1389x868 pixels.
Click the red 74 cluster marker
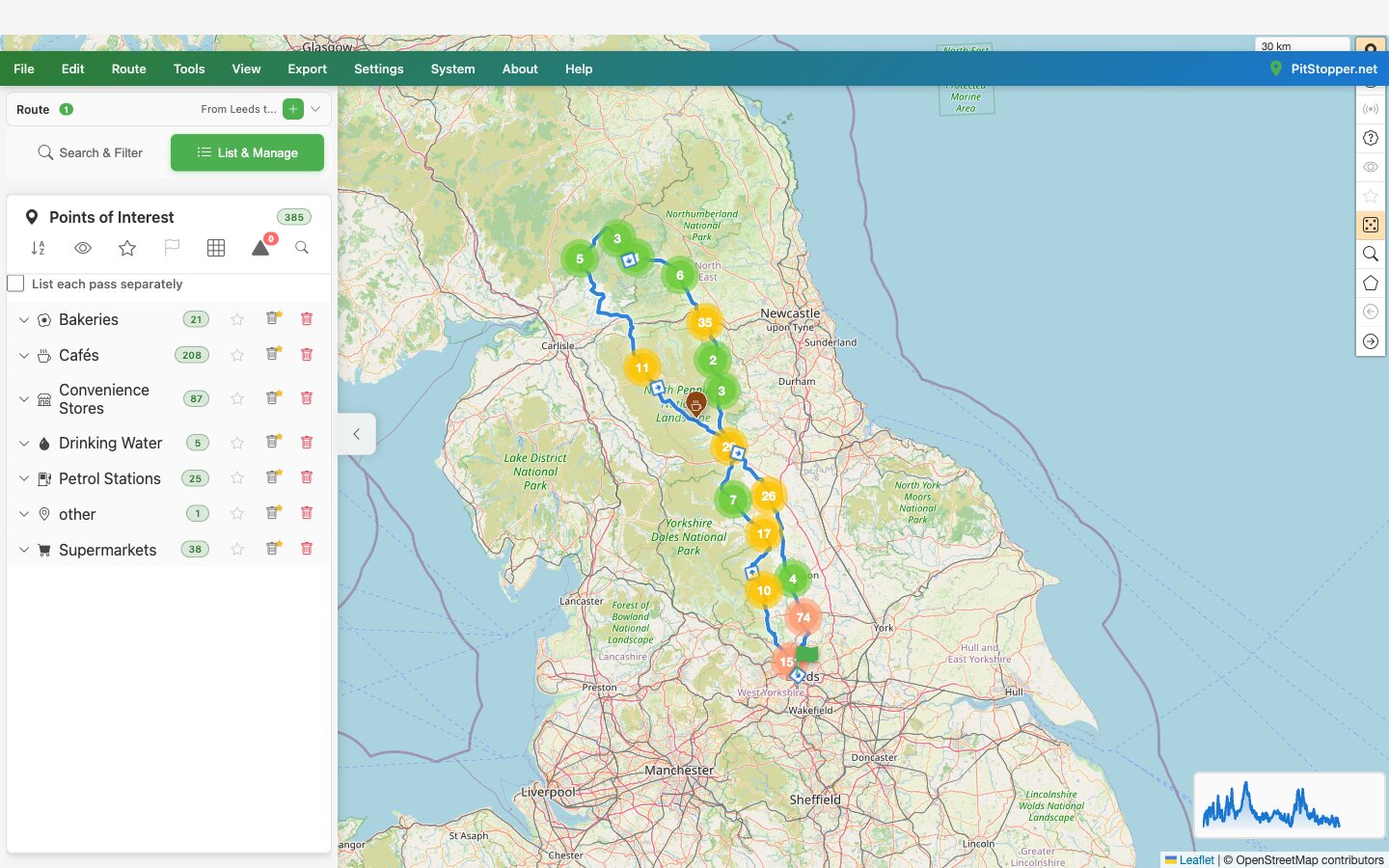[803, 617]
